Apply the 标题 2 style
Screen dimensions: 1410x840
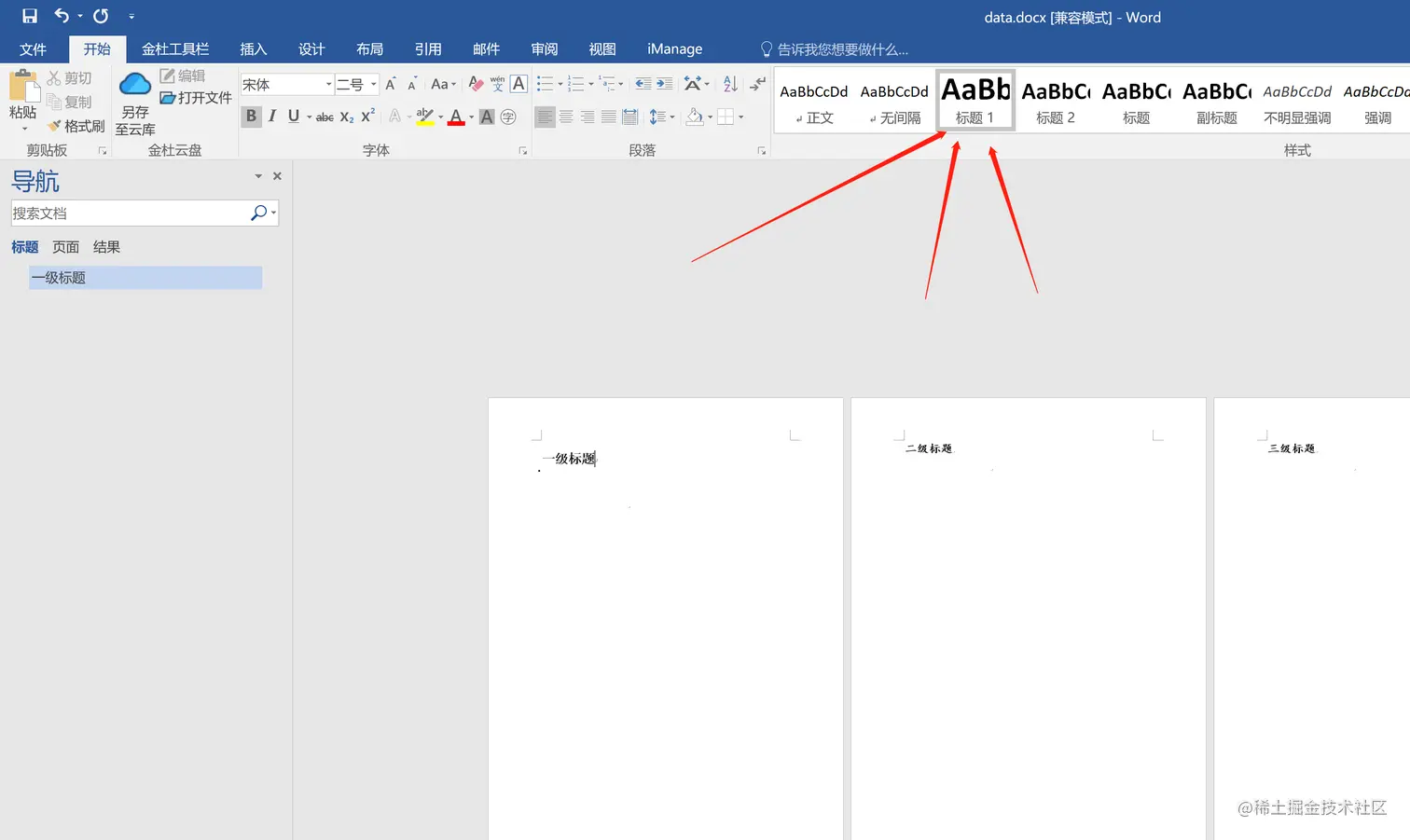point(1056,100)
